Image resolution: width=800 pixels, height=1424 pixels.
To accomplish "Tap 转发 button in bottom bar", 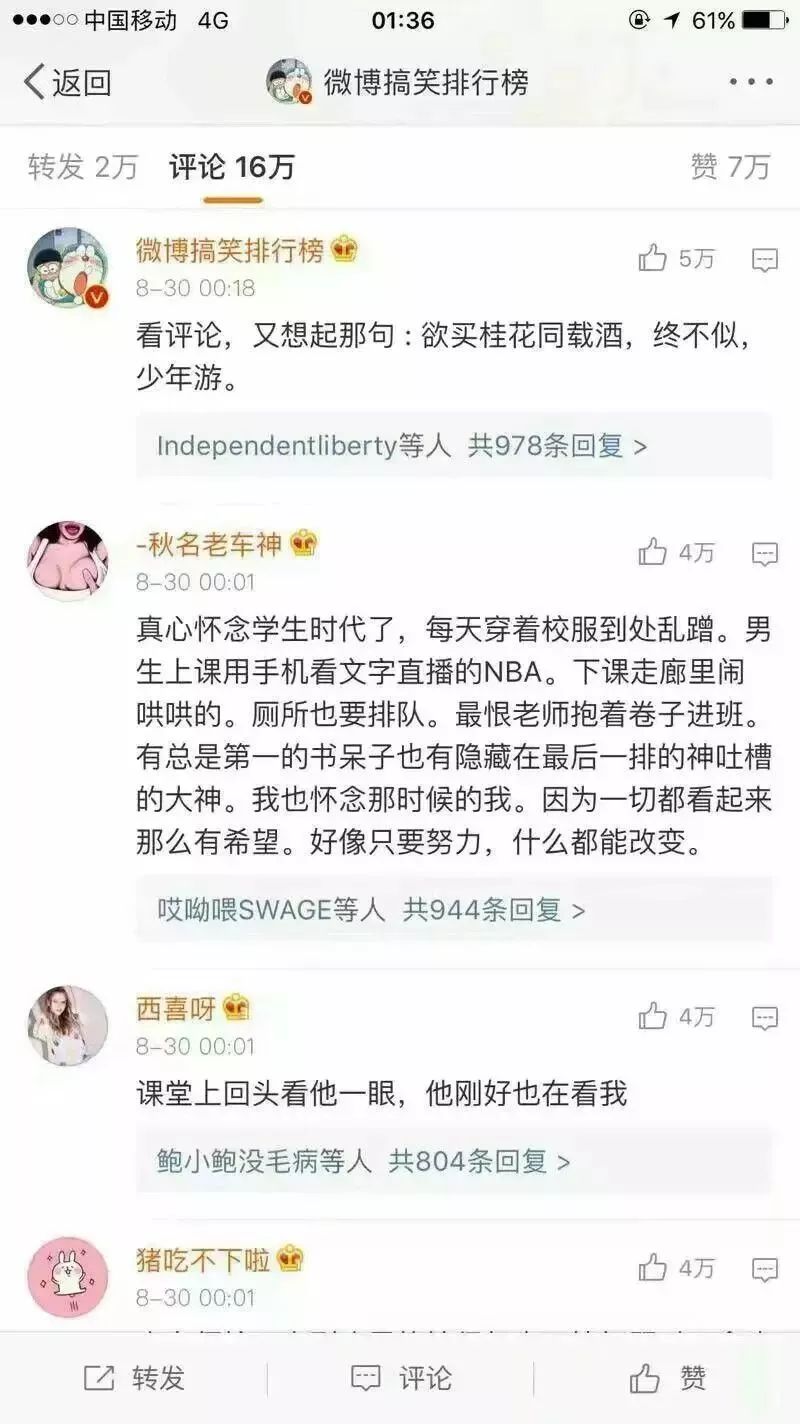I will coord(134,1378).
